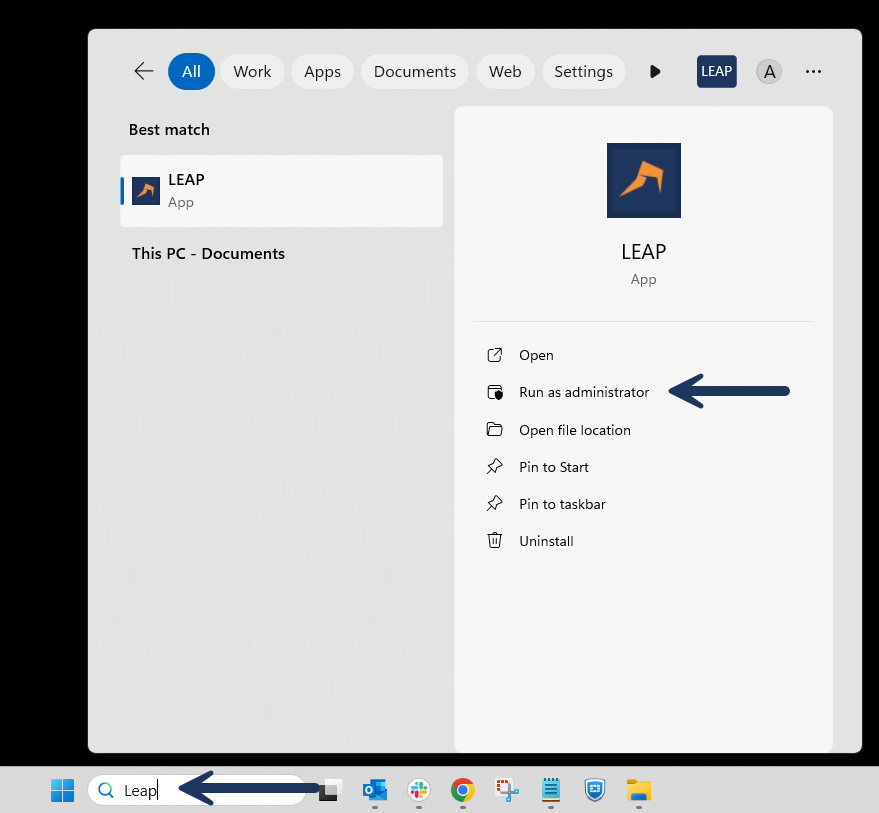Image resolution: width=879 pixels, height=813 pixels.
Task: Open Google Chrome from the taskbar
Action: (x=462, y=790)
